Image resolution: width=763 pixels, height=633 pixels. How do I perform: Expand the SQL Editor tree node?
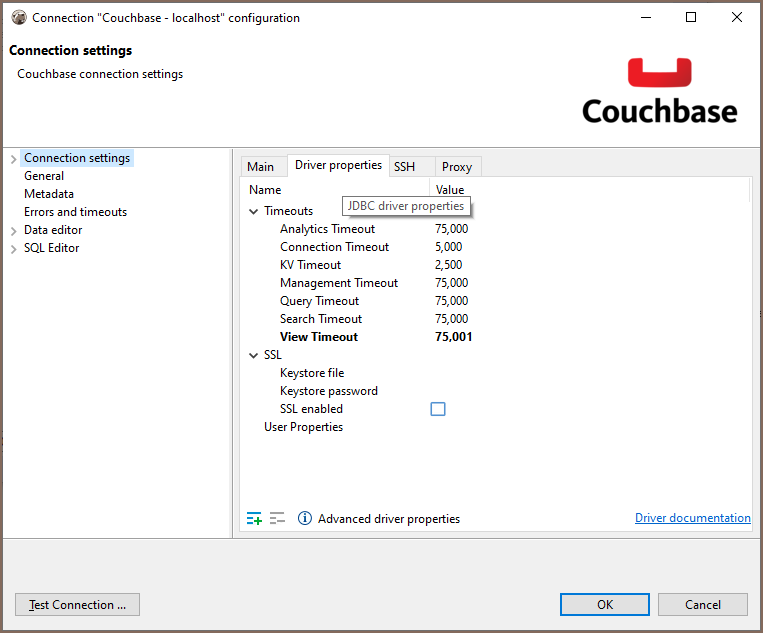(13, 249)
